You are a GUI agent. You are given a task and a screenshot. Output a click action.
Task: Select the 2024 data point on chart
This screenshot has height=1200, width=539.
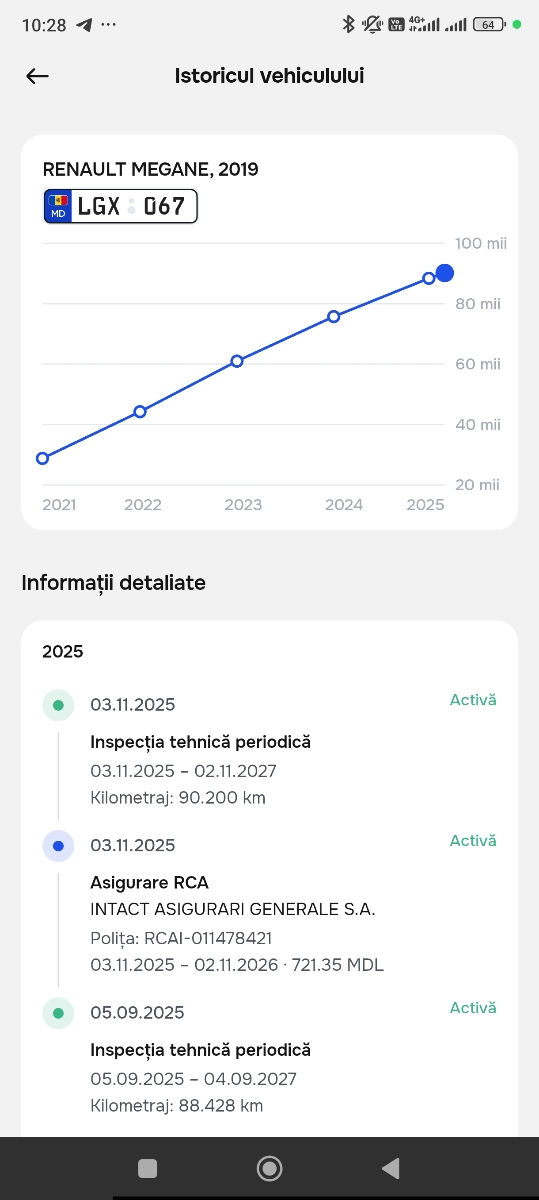[x=334, y=316]
